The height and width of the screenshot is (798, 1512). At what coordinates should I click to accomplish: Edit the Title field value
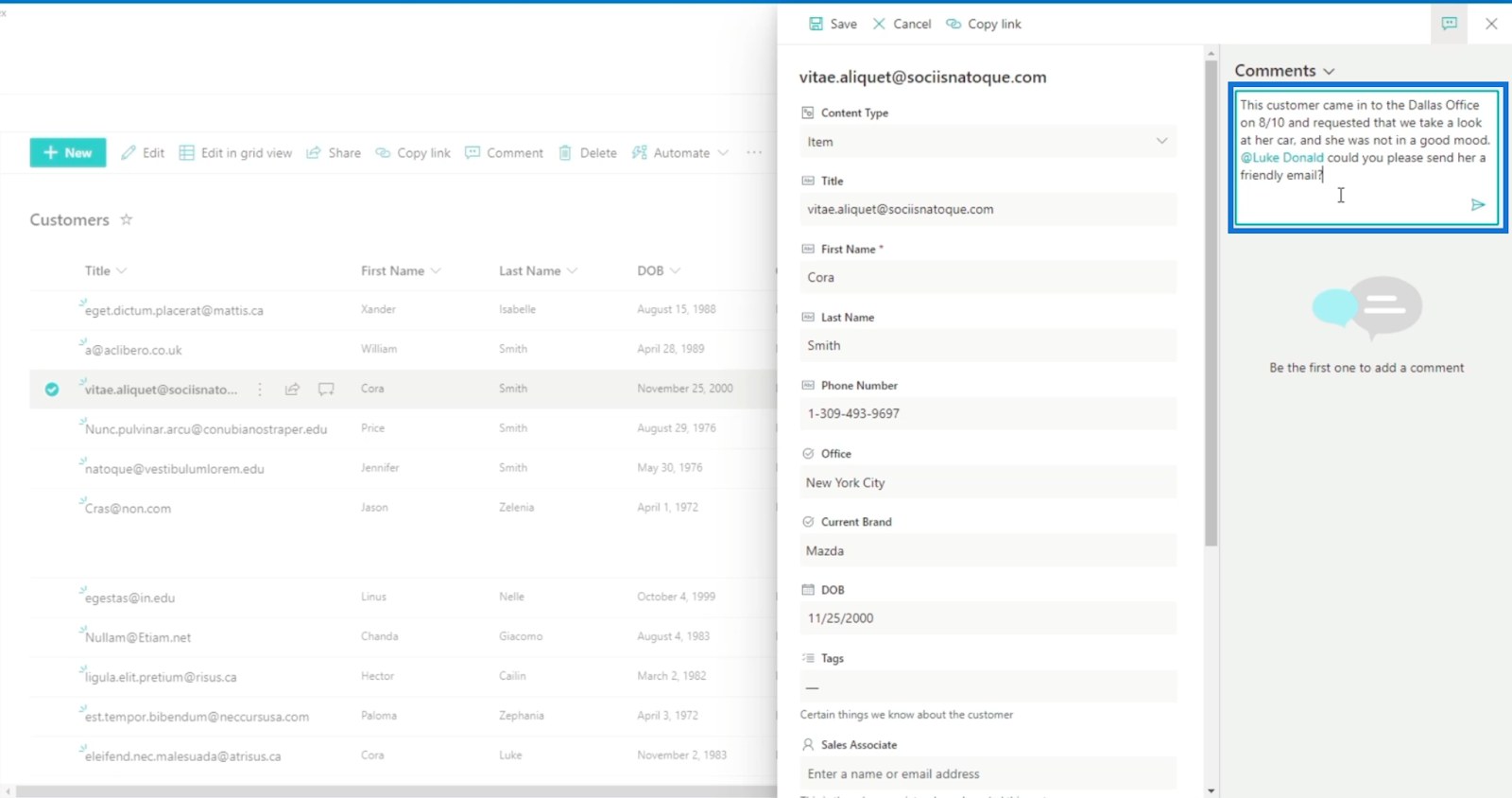point(988,209)
